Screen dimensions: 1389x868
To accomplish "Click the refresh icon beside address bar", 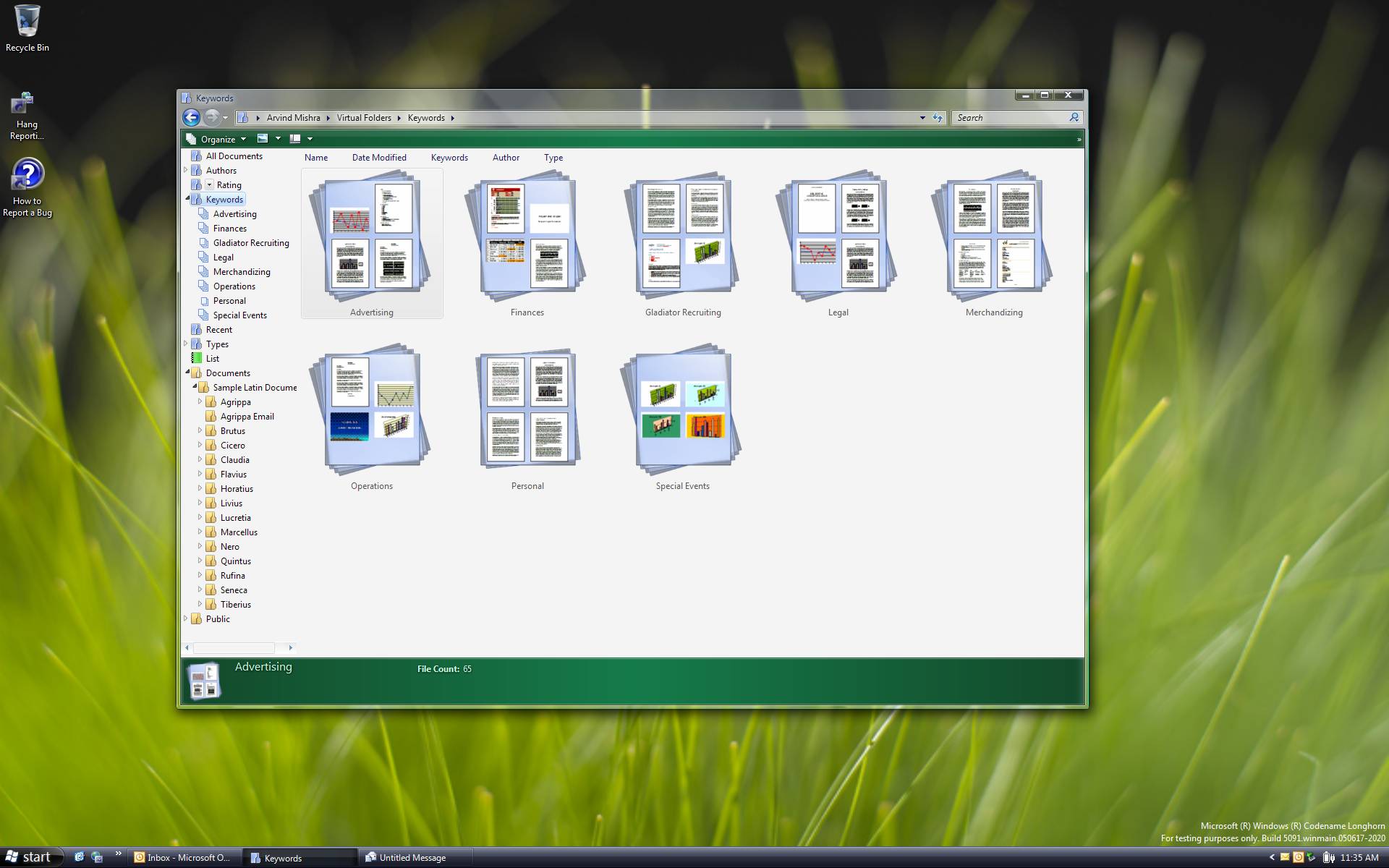I will pyautogui.click(x=938, y=117).
